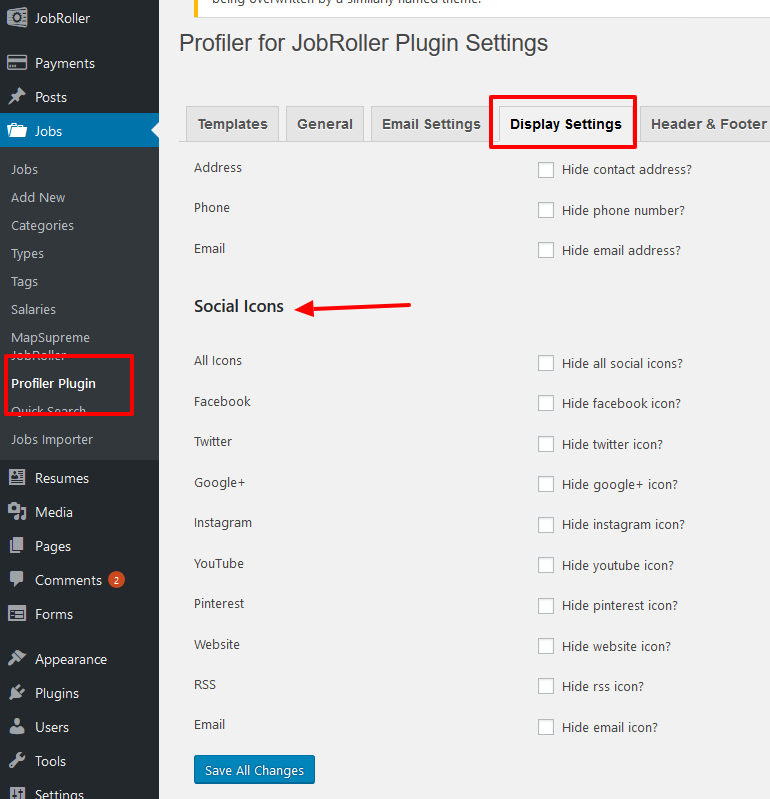Open Types submenu link
The height and width of the screenshot is (799, 770).
28,254
